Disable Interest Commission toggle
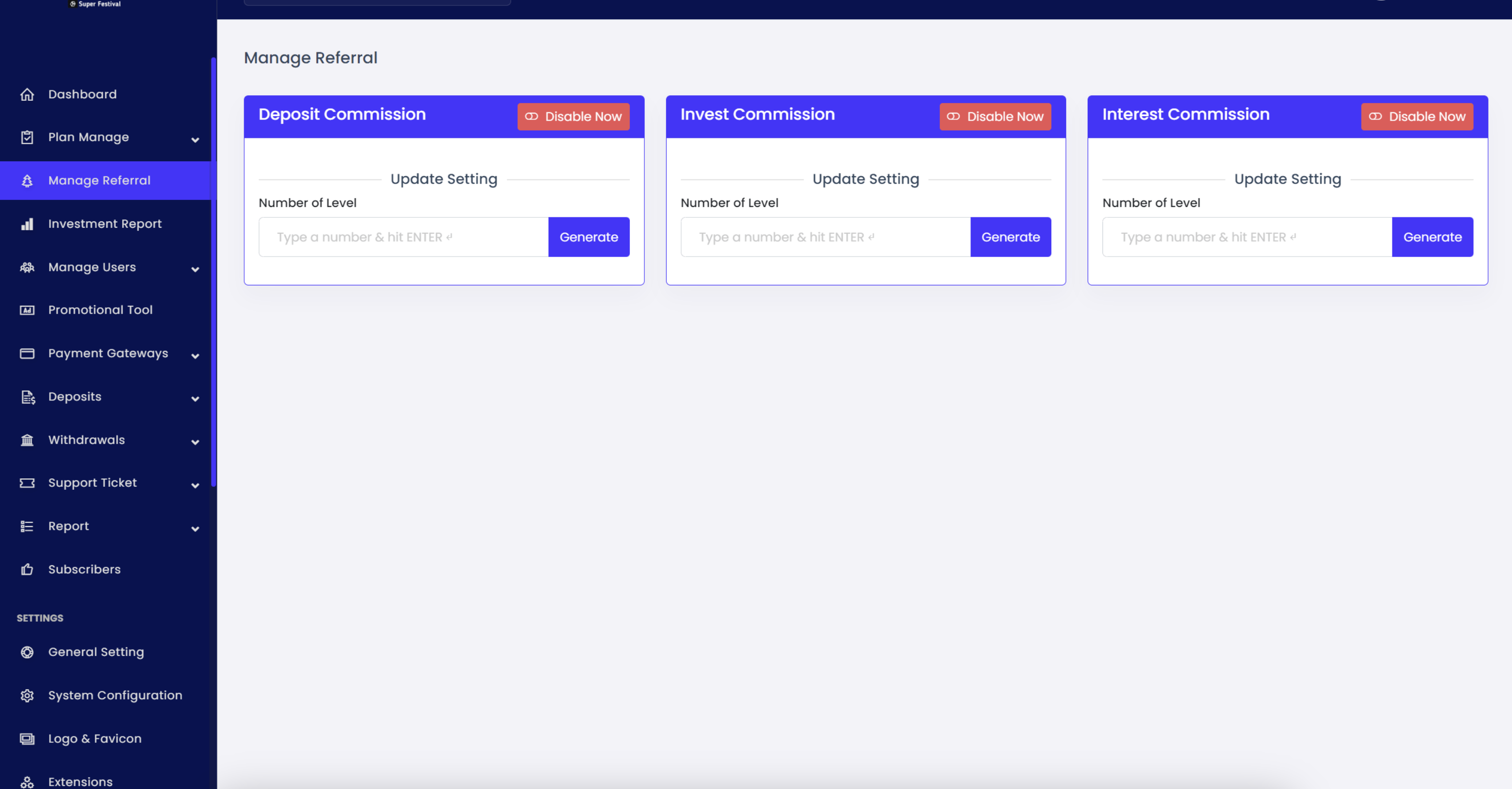Image resolution: width=1512 pixels, height=789 pixels. point(1418,117)
